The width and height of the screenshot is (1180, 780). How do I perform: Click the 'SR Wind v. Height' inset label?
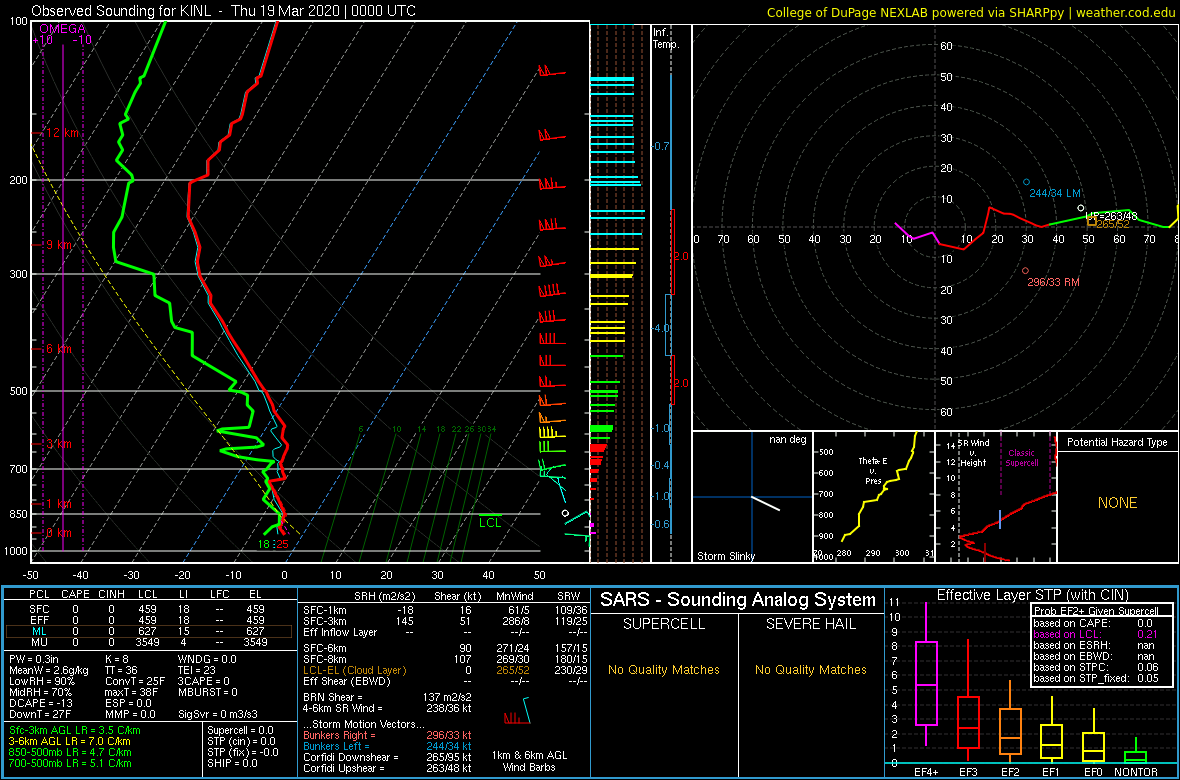click(x=972, y=452)
